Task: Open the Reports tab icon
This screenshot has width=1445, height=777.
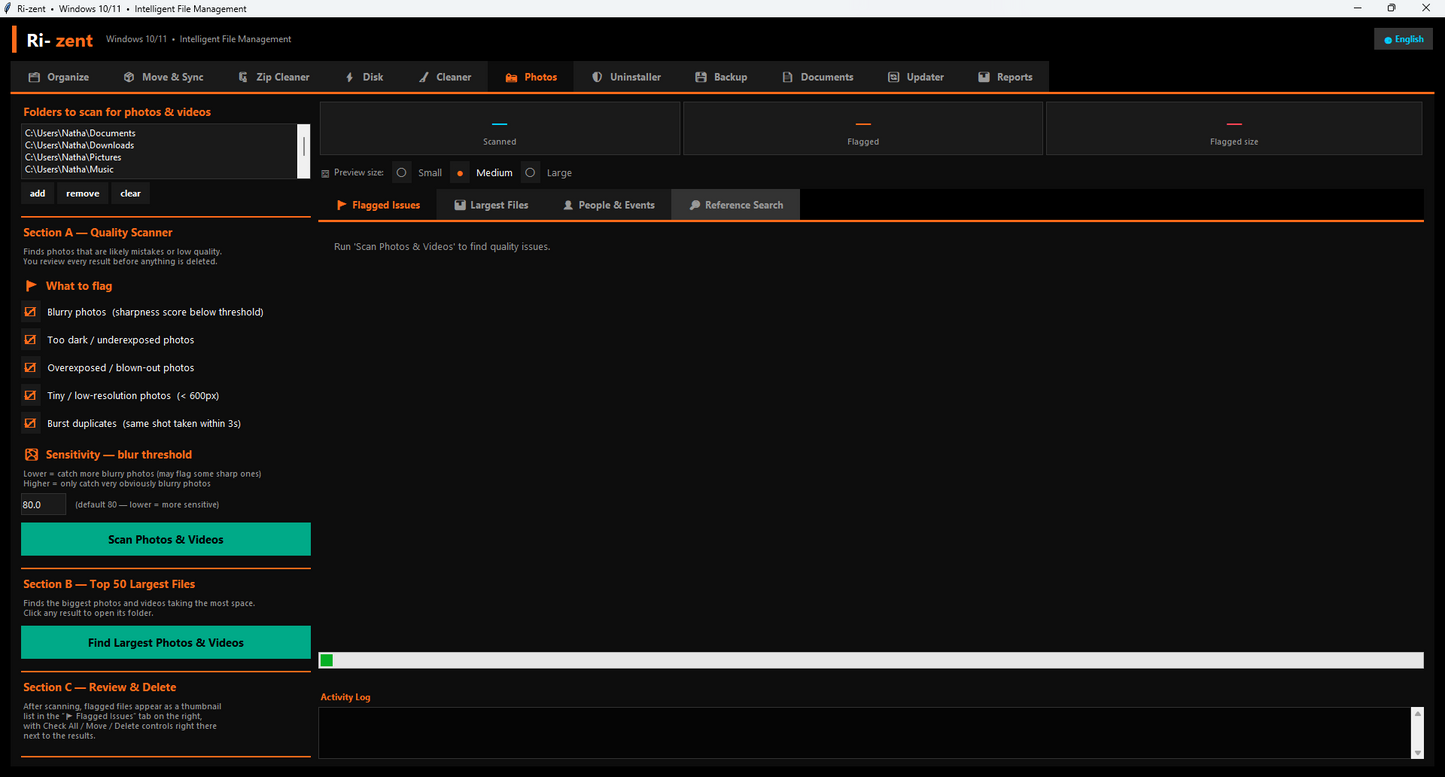Action: tap(984, 77)
